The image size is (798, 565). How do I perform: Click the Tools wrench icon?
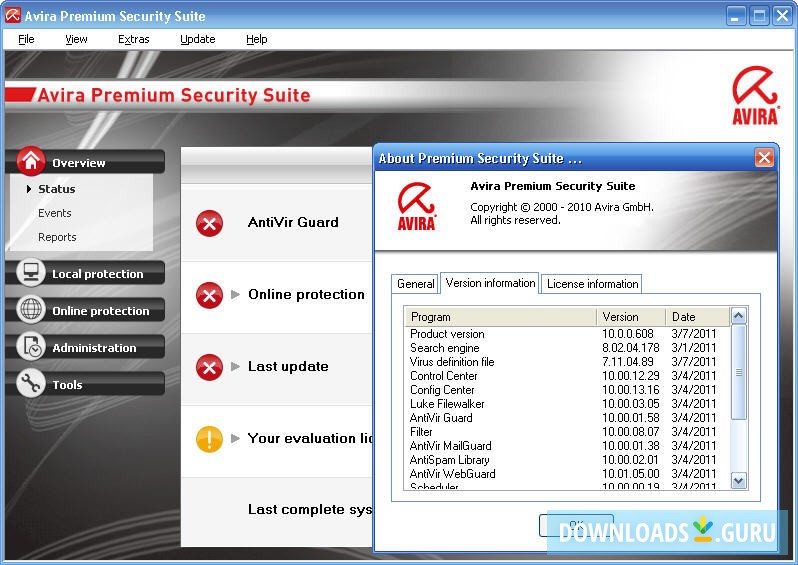[31, 383]
